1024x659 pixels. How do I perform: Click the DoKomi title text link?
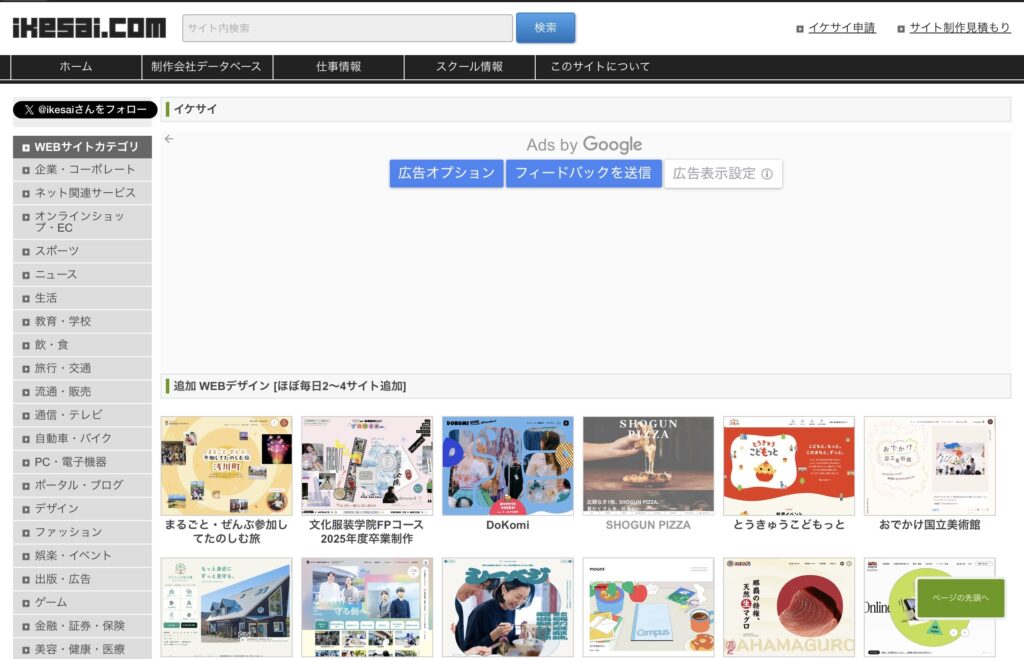tap(507, 525)
